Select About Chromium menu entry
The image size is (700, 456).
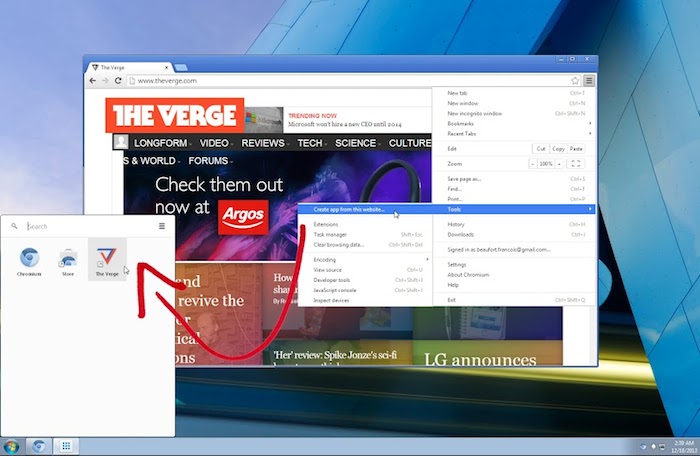pos(514,275)
